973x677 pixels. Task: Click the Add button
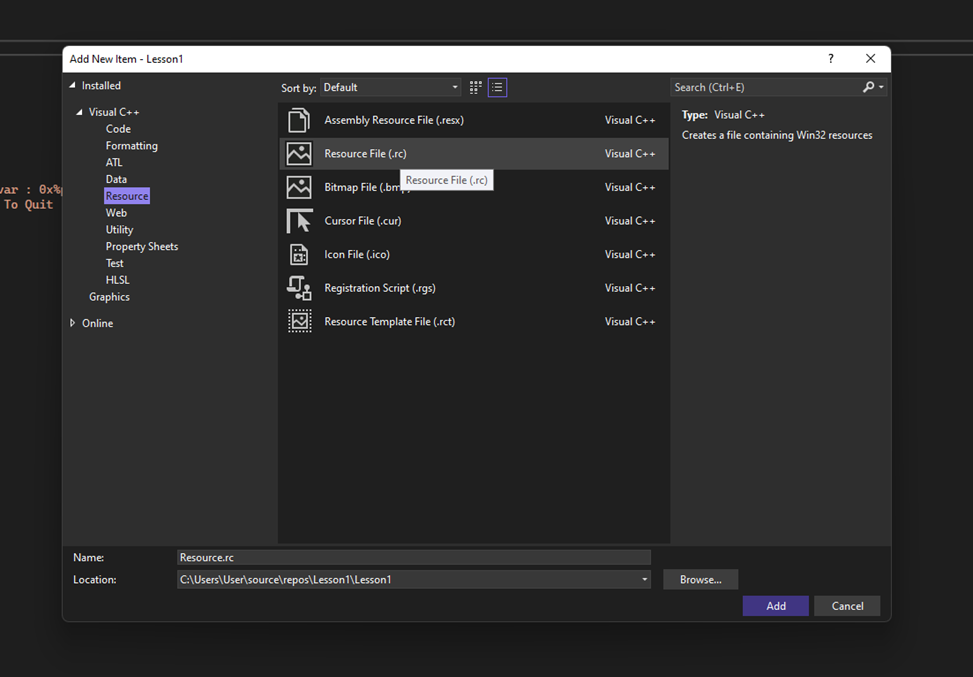coord(775,606)
